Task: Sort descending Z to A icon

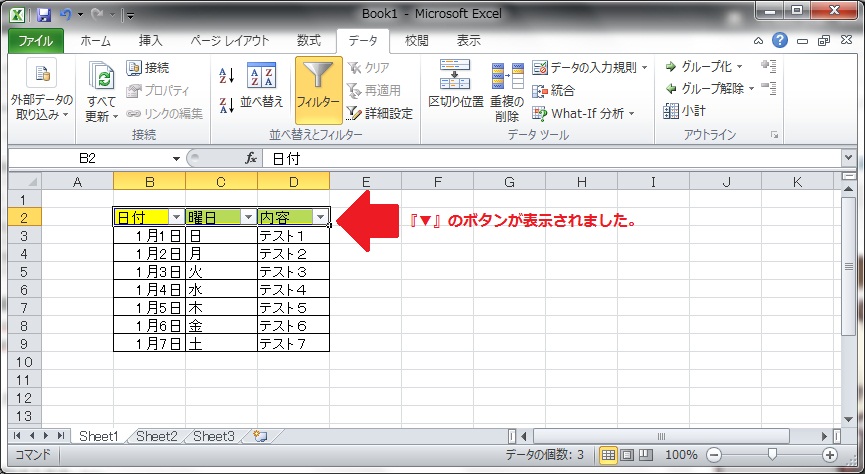Action: [227, 105]
